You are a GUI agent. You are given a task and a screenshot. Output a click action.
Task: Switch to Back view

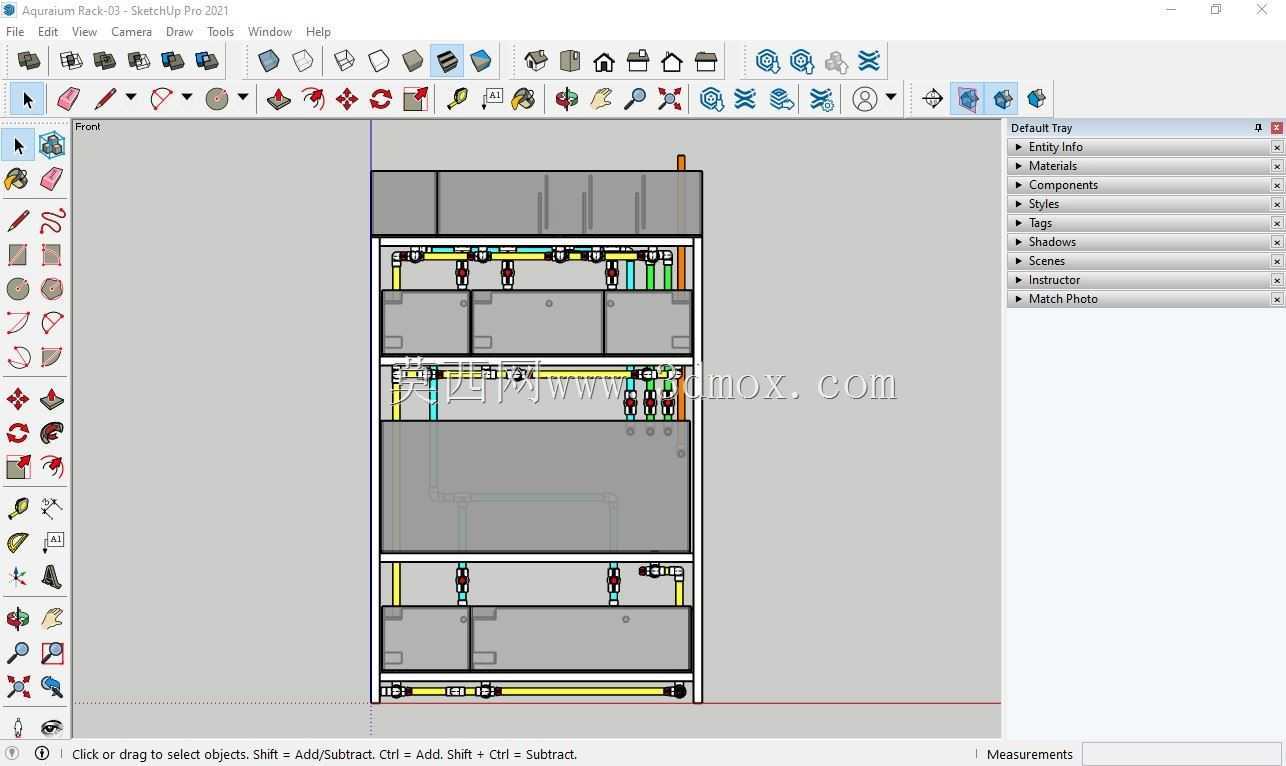coord(672,61)
